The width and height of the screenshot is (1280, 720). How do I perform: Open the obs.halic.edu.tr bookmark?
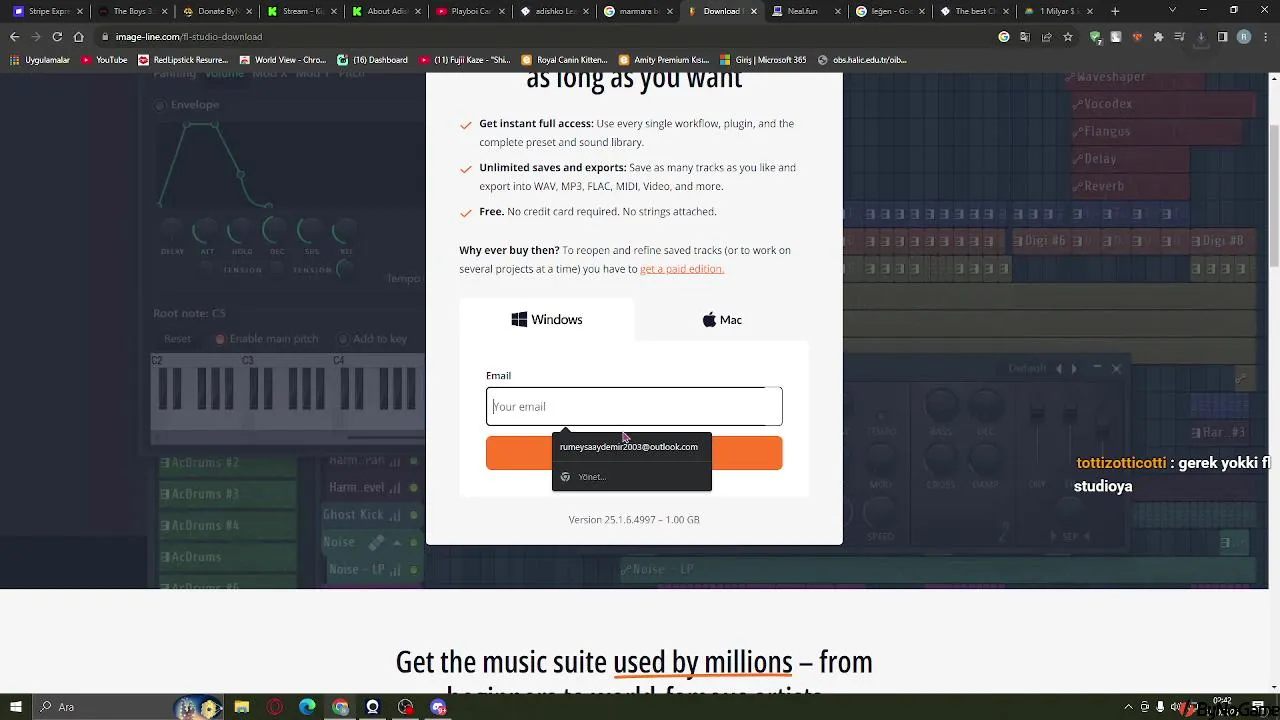pyautogui.click(x=862, y=60)
